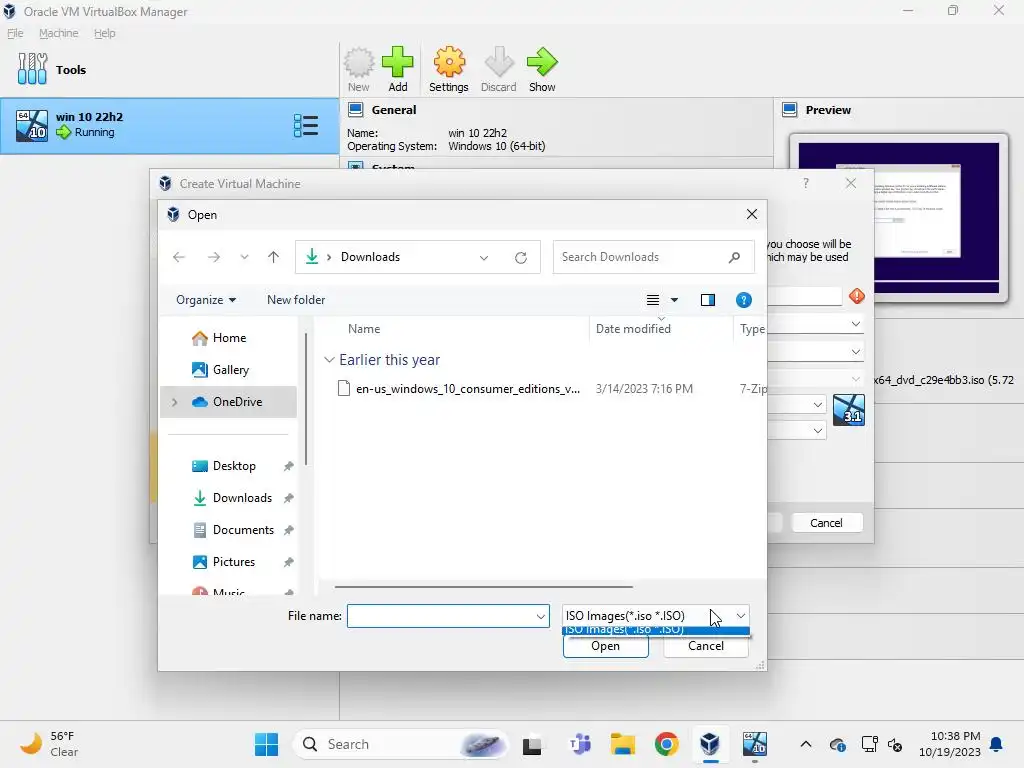Viewport: 1024px width, 768px height.
Task: Select the Tools icon in the sidebar
Action: 32,69
